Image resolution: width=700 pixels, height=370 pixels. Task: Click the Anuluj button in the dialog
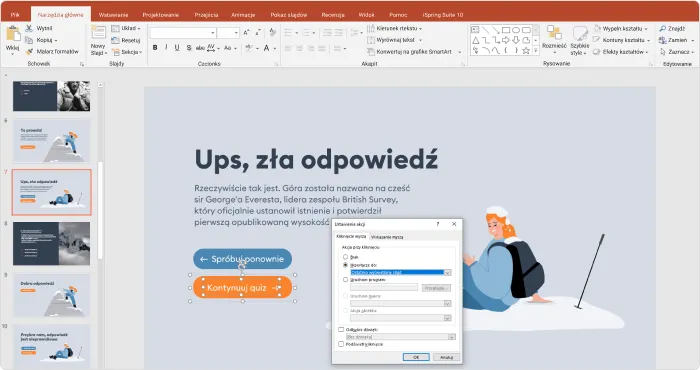tap(446, 357)
